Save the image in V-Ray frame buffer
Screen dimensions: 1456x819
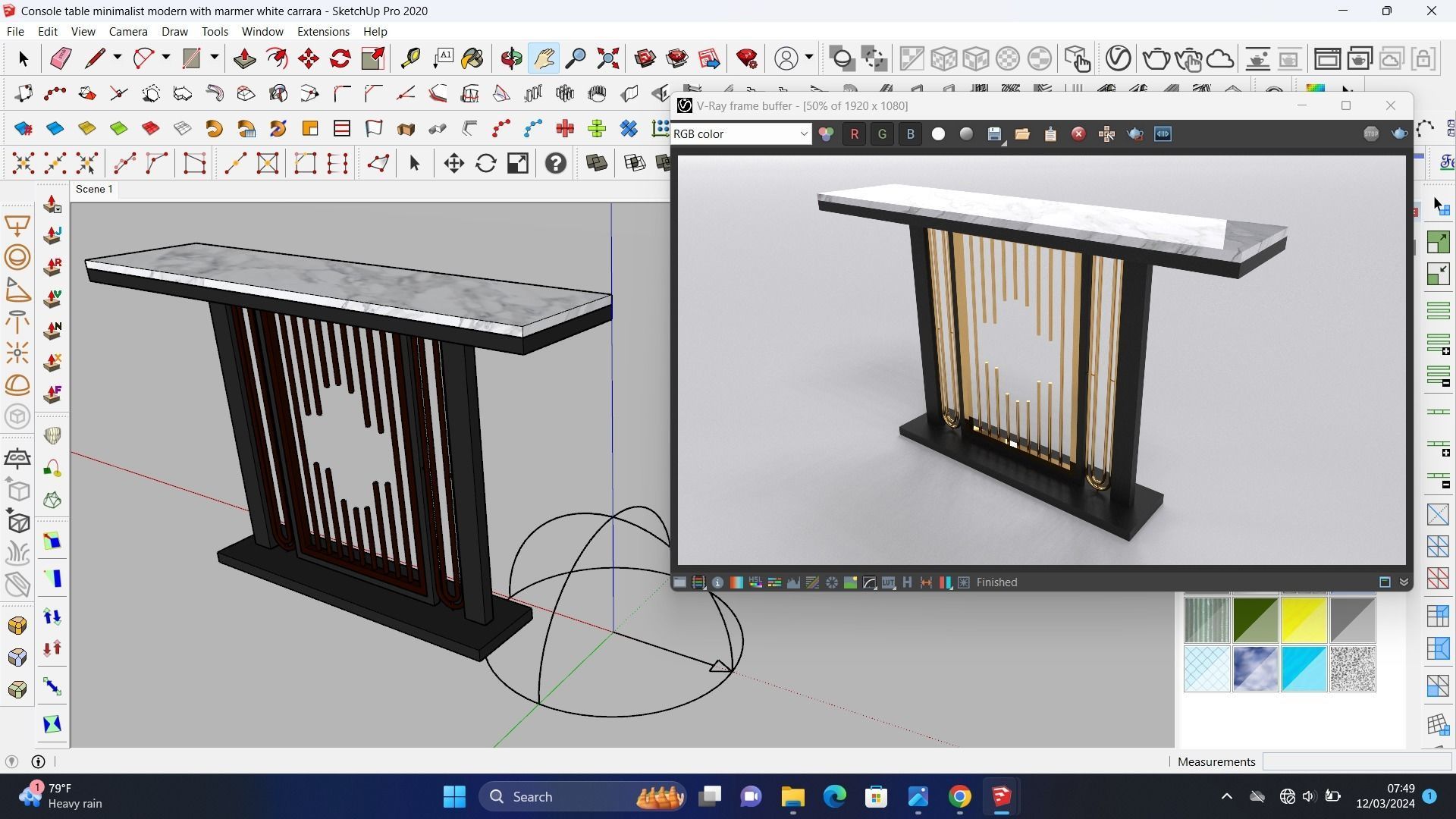point(994,134)
